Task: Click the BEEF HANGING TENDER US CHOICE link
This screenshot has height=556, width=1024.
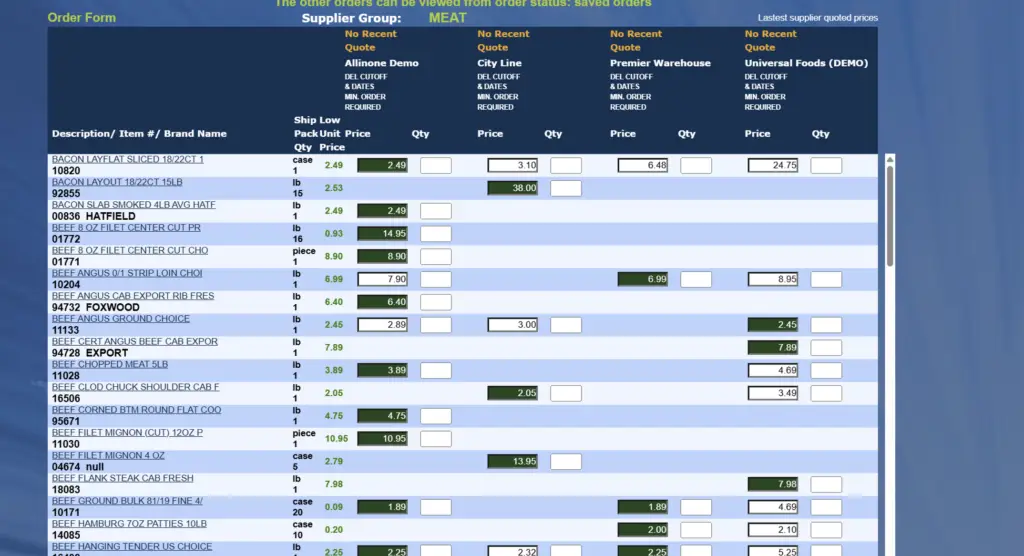Action: (x=131, y=547)
